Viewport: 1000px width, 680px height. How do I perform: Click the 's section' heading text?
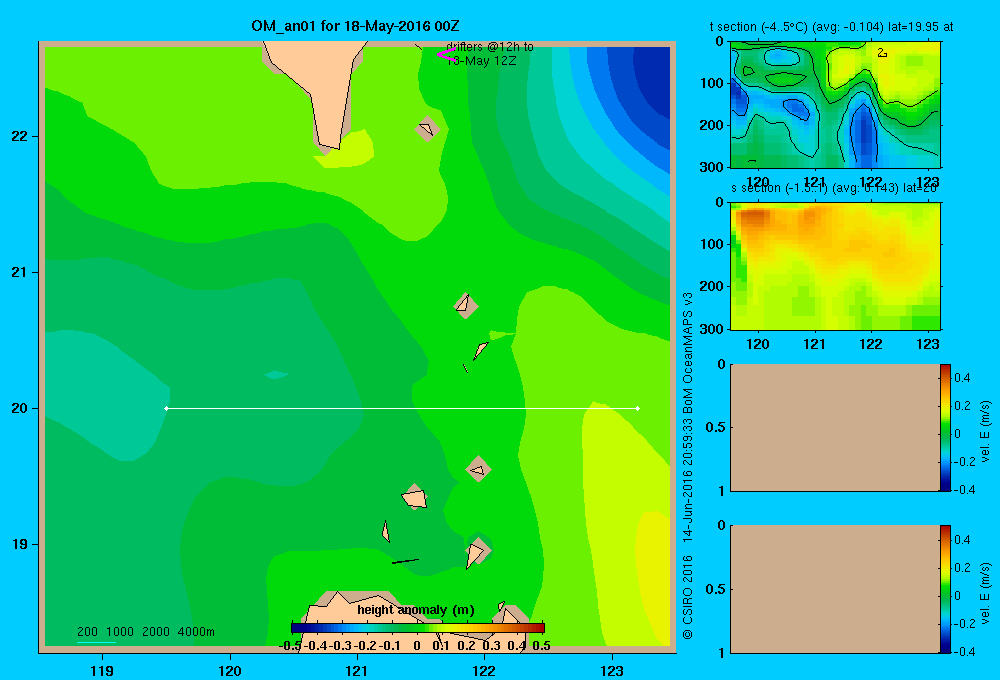click(756, 188)
